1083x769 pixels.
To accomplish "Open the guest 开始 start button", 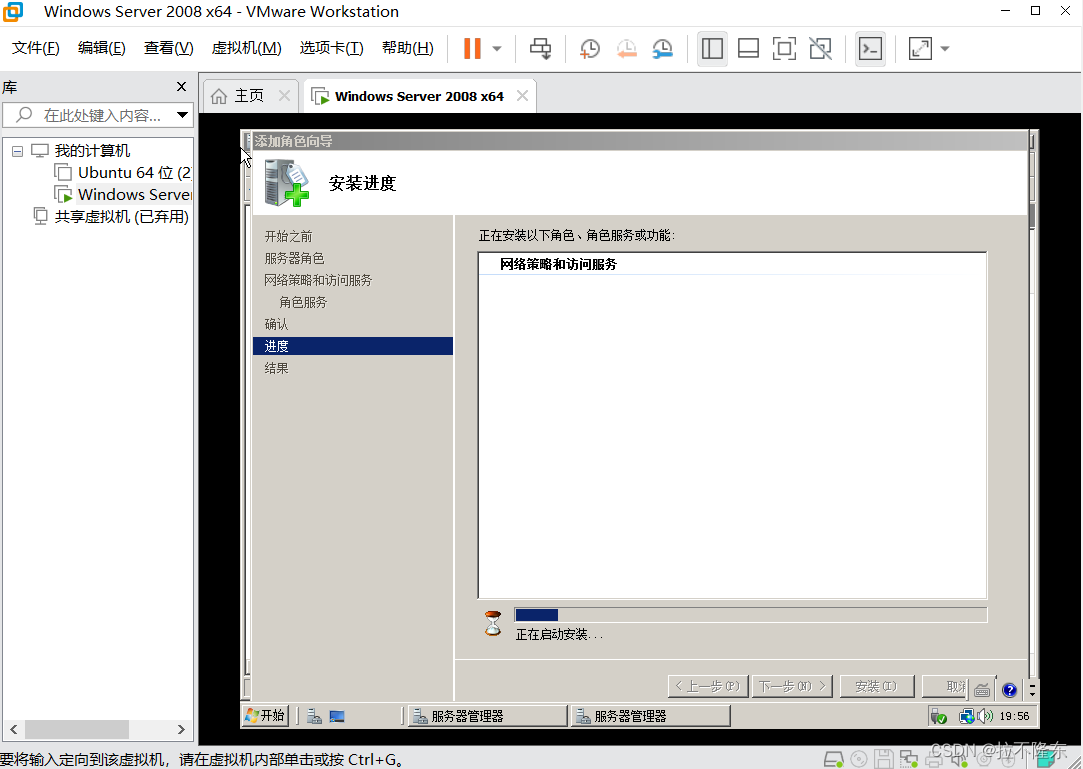I will pyautogui.click(x=265, y=716).
